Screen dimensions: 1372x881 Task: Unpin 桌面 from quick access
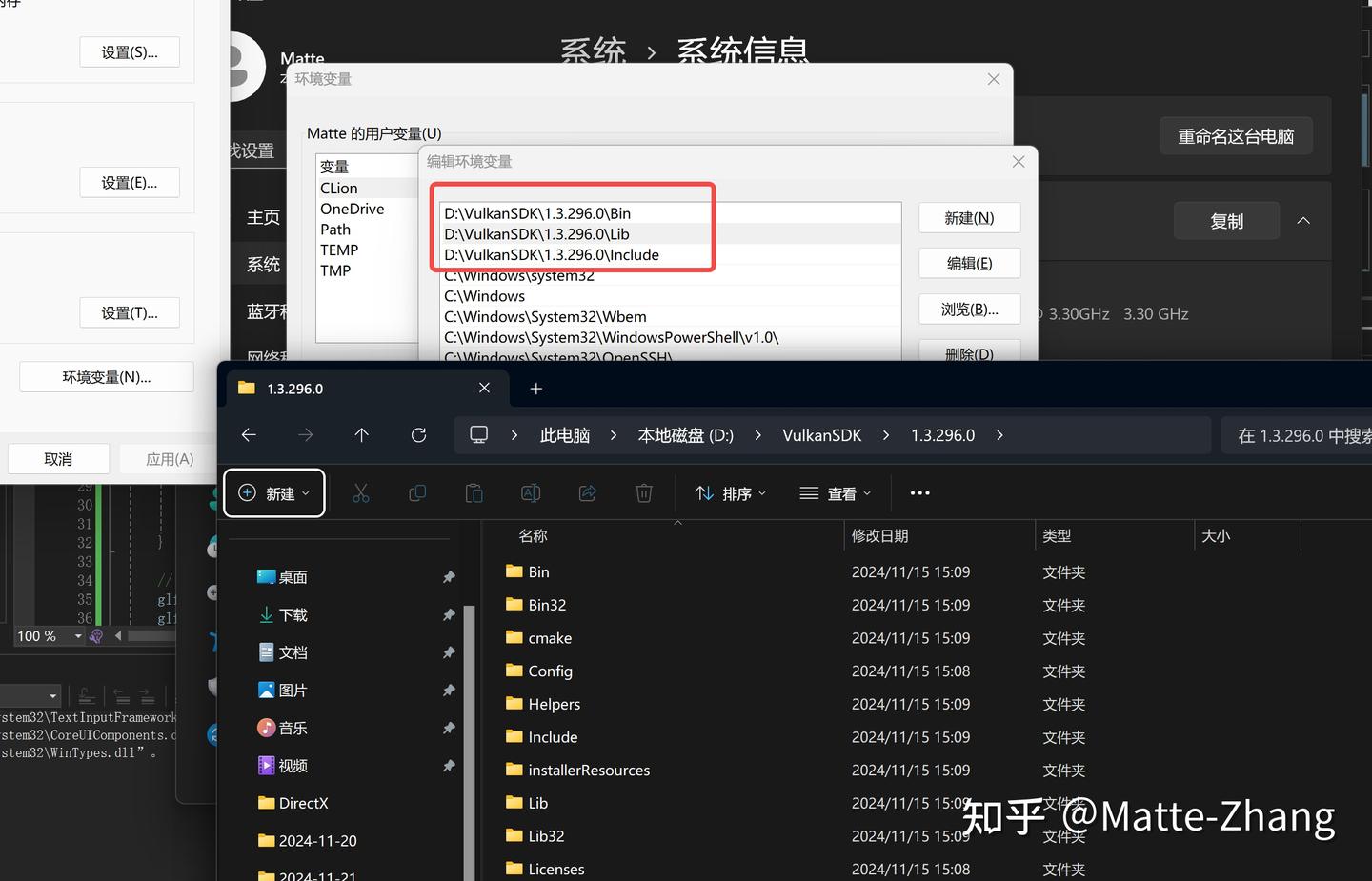coord(449,577)
